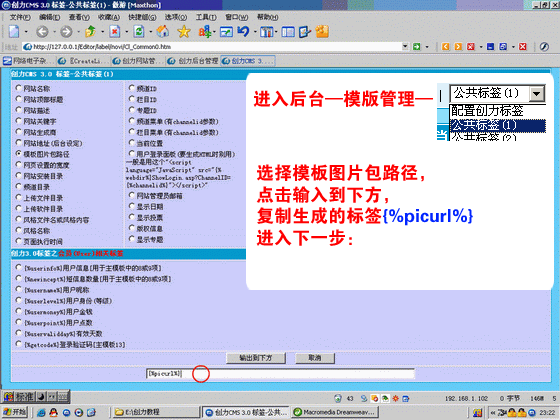This screenshot has width=560, height=420.
Task: Select the 当前位置 radio button
Action: click(x=132, y=142)
